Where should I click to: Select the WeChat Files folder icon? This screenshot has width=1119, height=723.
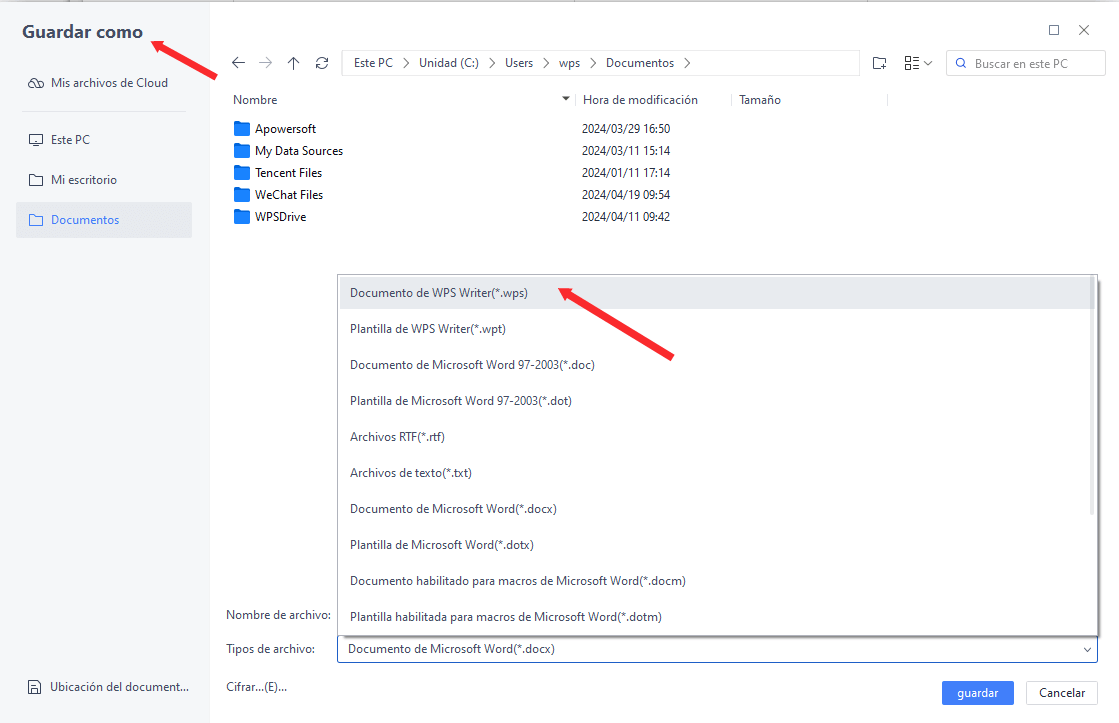[242, 195]
